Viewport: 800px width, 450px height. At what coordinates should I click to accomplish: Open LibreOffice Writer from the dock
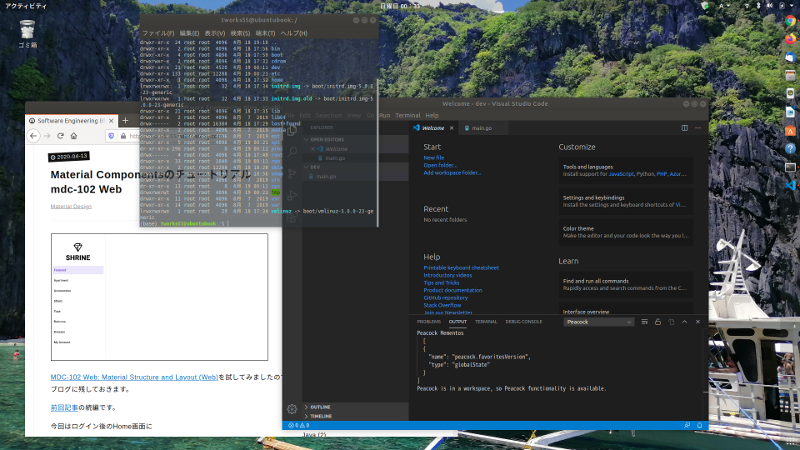point(790,112)
